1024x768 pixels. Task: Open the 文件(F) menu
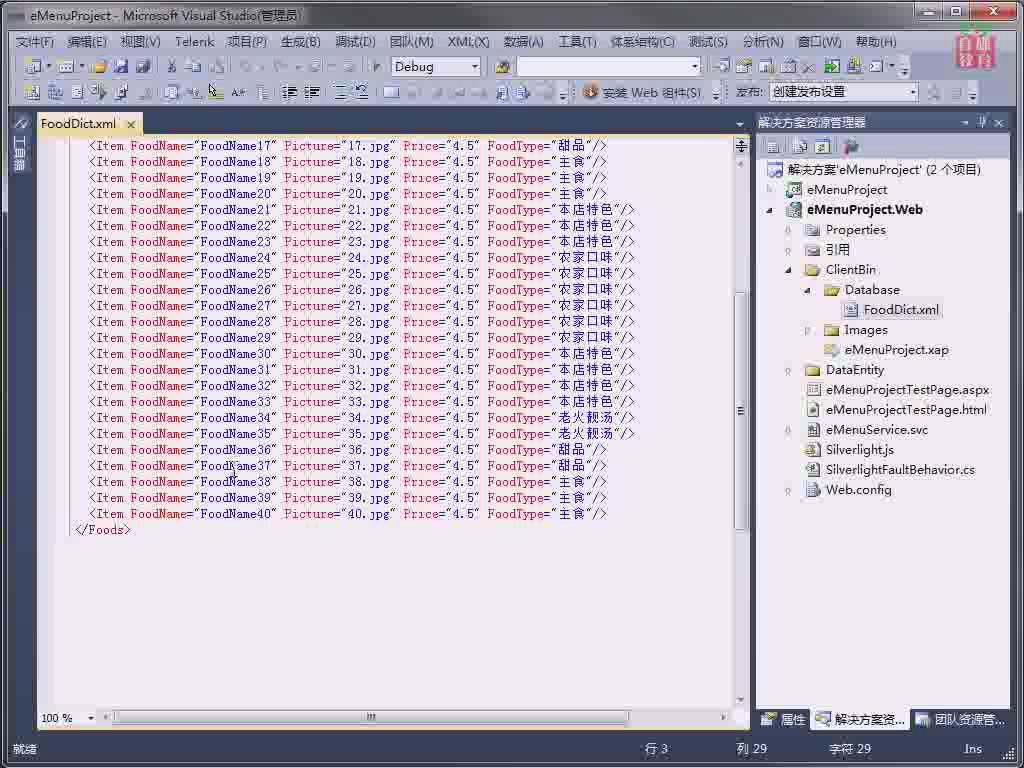pyautogui.click(x=35, y=42)
